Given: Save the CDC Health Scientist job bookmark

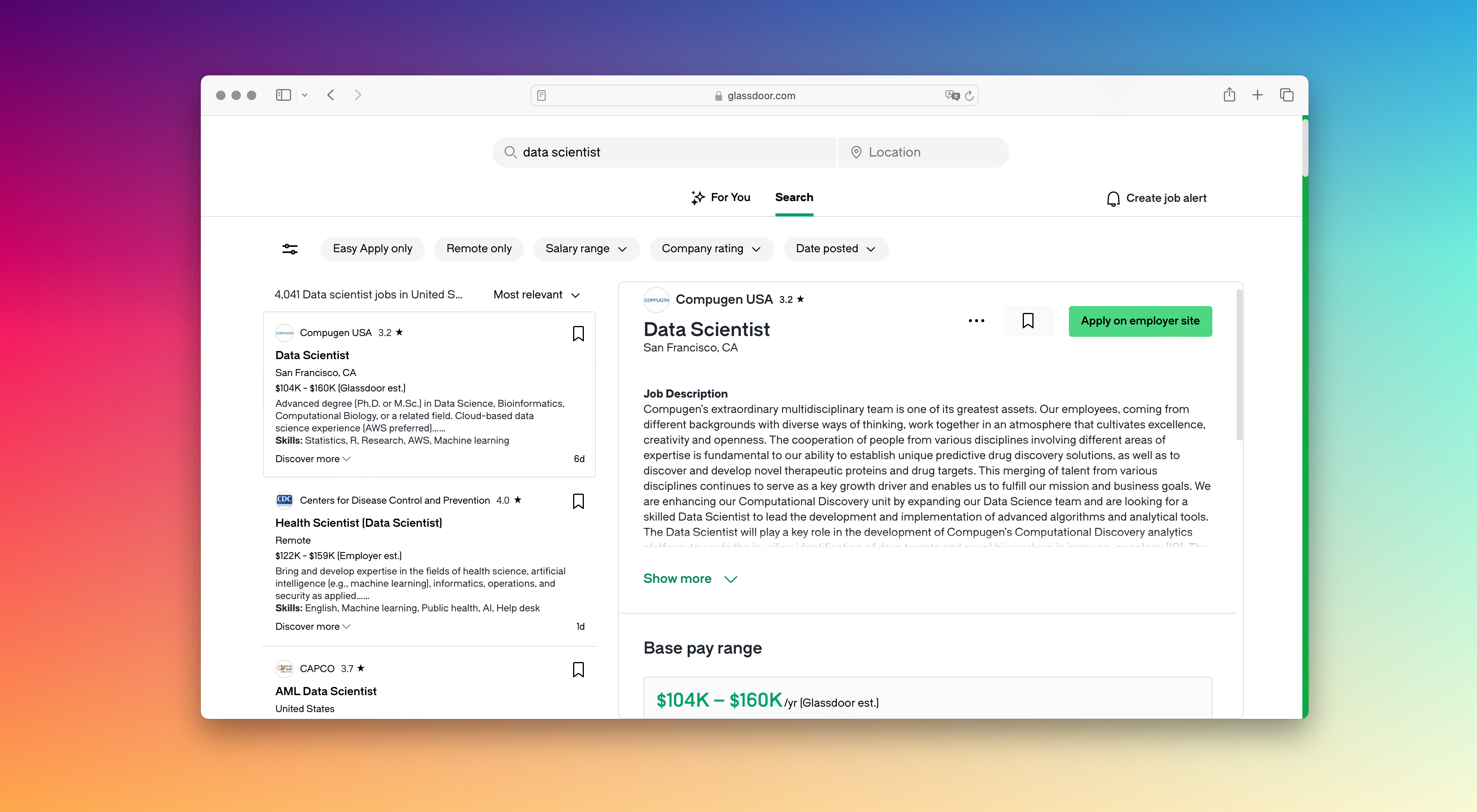Looking at the screenshot, I should tap(578, 501).
